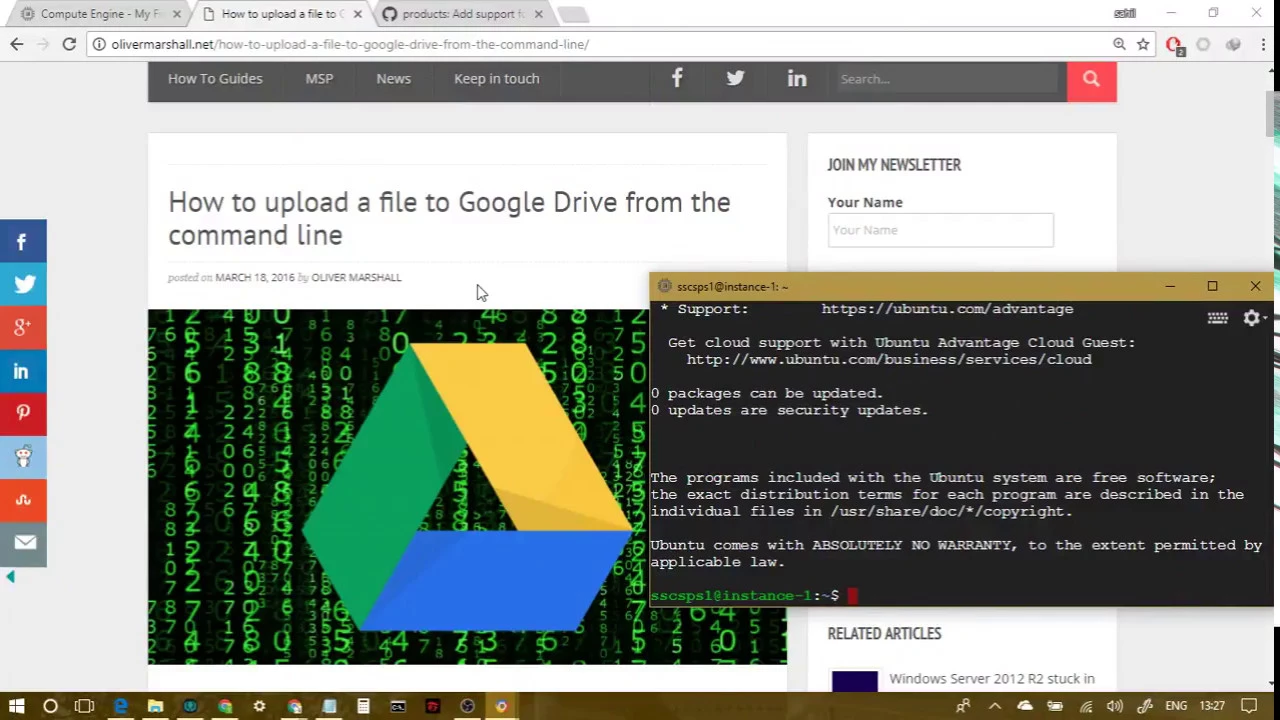The width and height of the screenshot is (1280, 720).
Task: Open volume control in system tray
Action: pos(1115,706)
